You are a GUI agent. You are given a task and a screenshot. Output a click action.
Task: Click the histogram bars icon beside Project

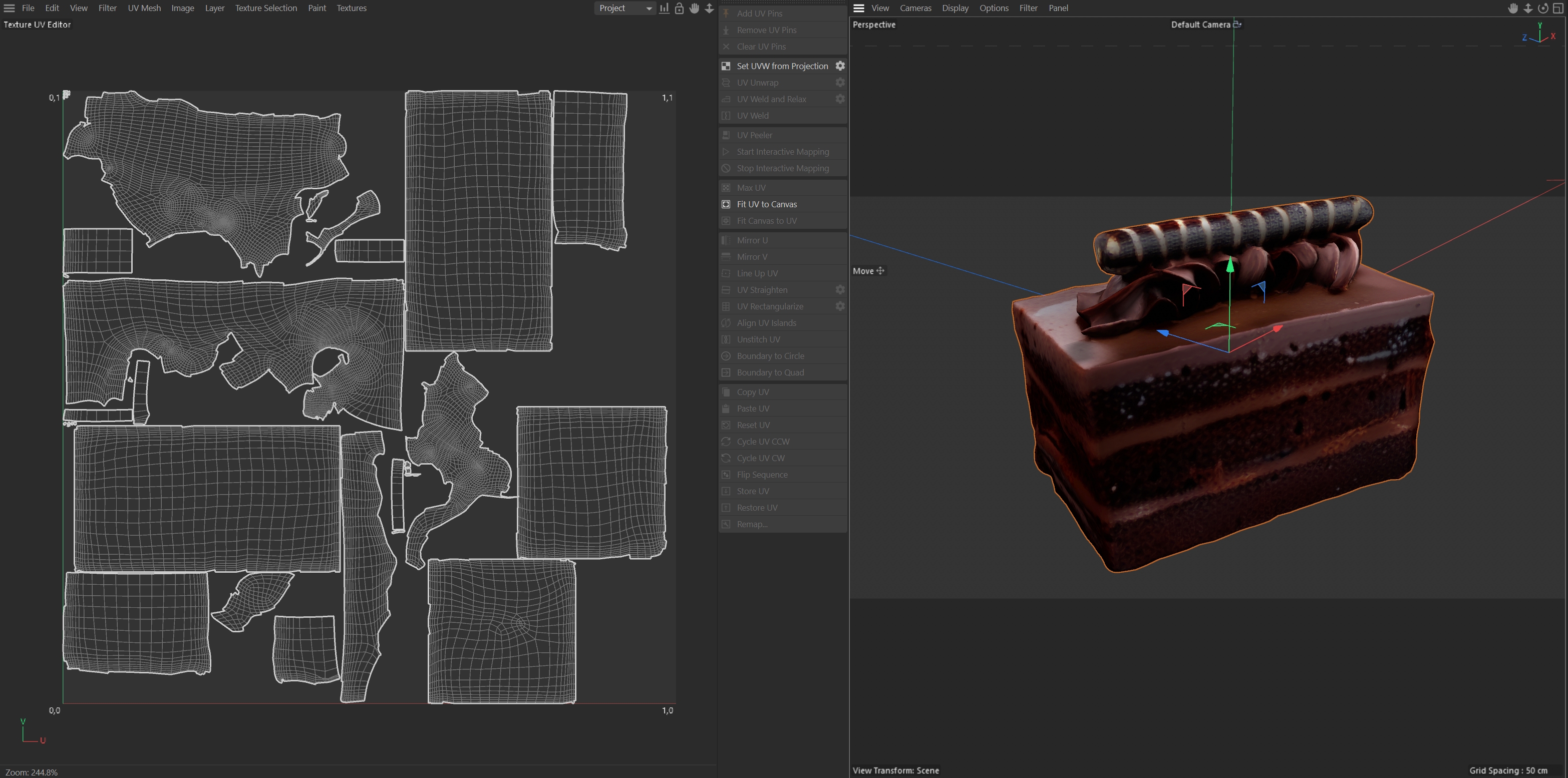click(664, 8)
